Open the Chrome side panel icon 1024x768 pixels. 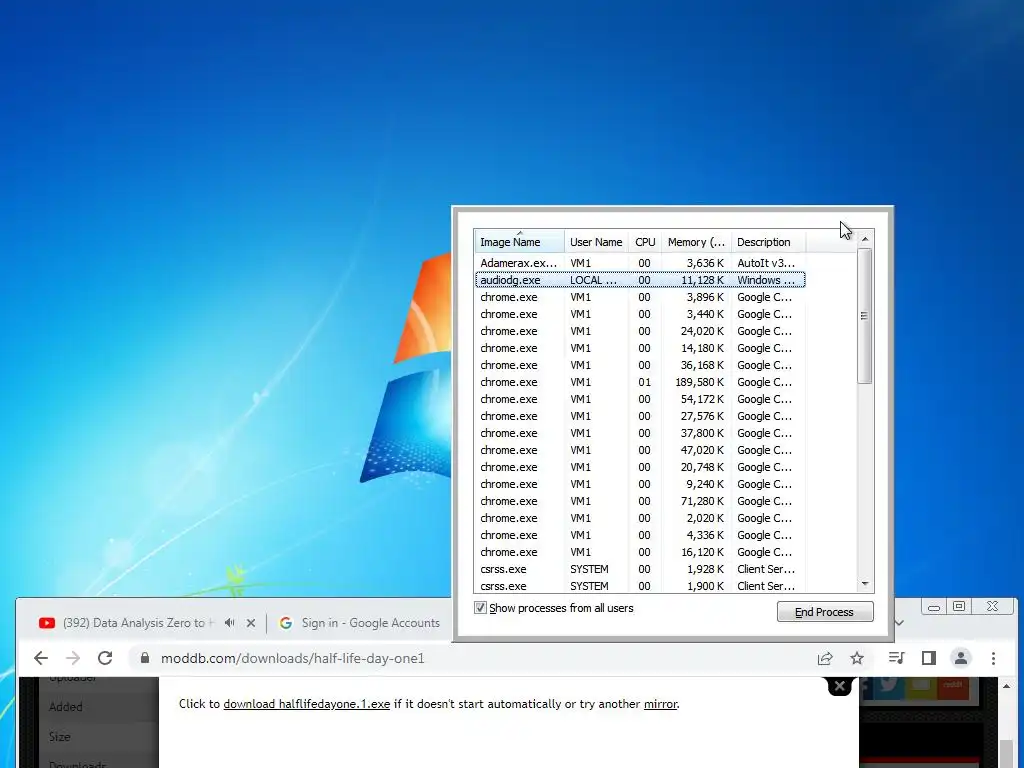929,658
